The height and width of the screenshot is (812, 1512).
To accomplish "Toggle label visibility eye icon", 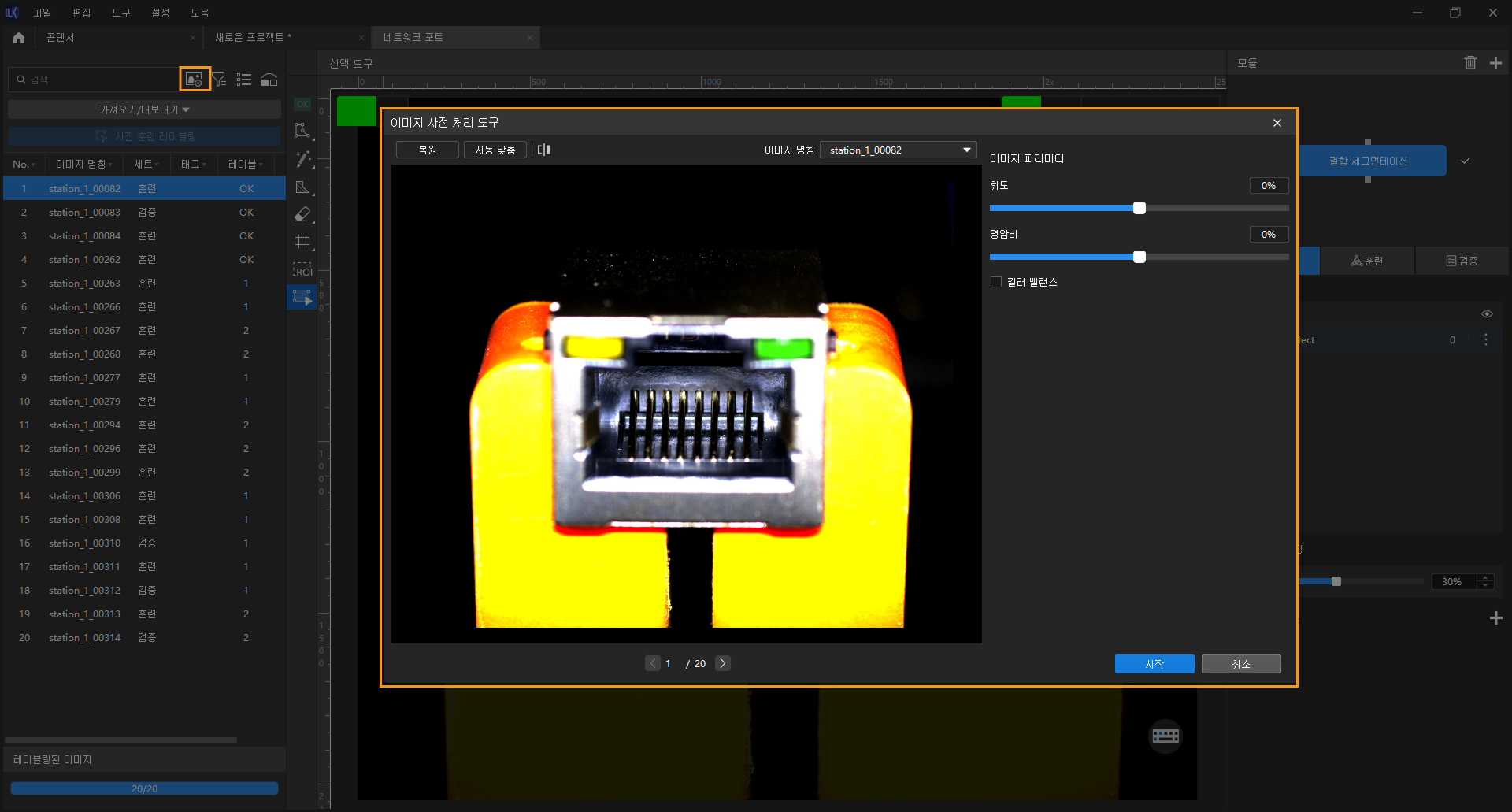I will [x=1487, y=314].
